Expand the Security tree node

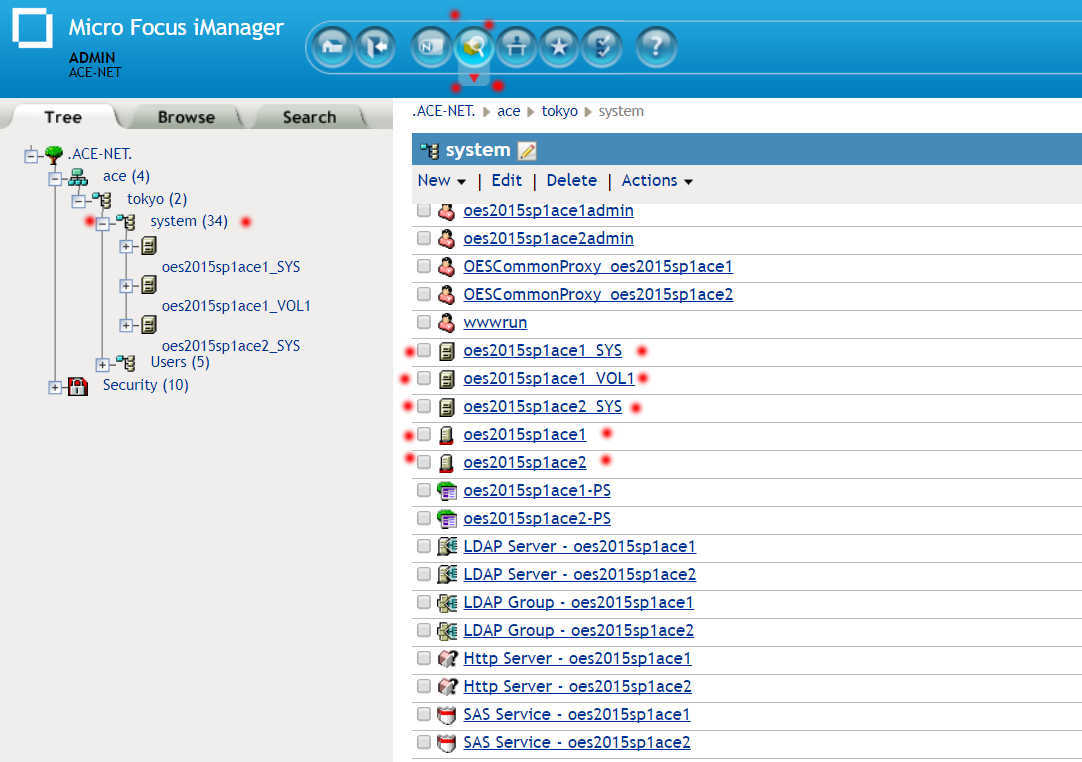point(55,387)
